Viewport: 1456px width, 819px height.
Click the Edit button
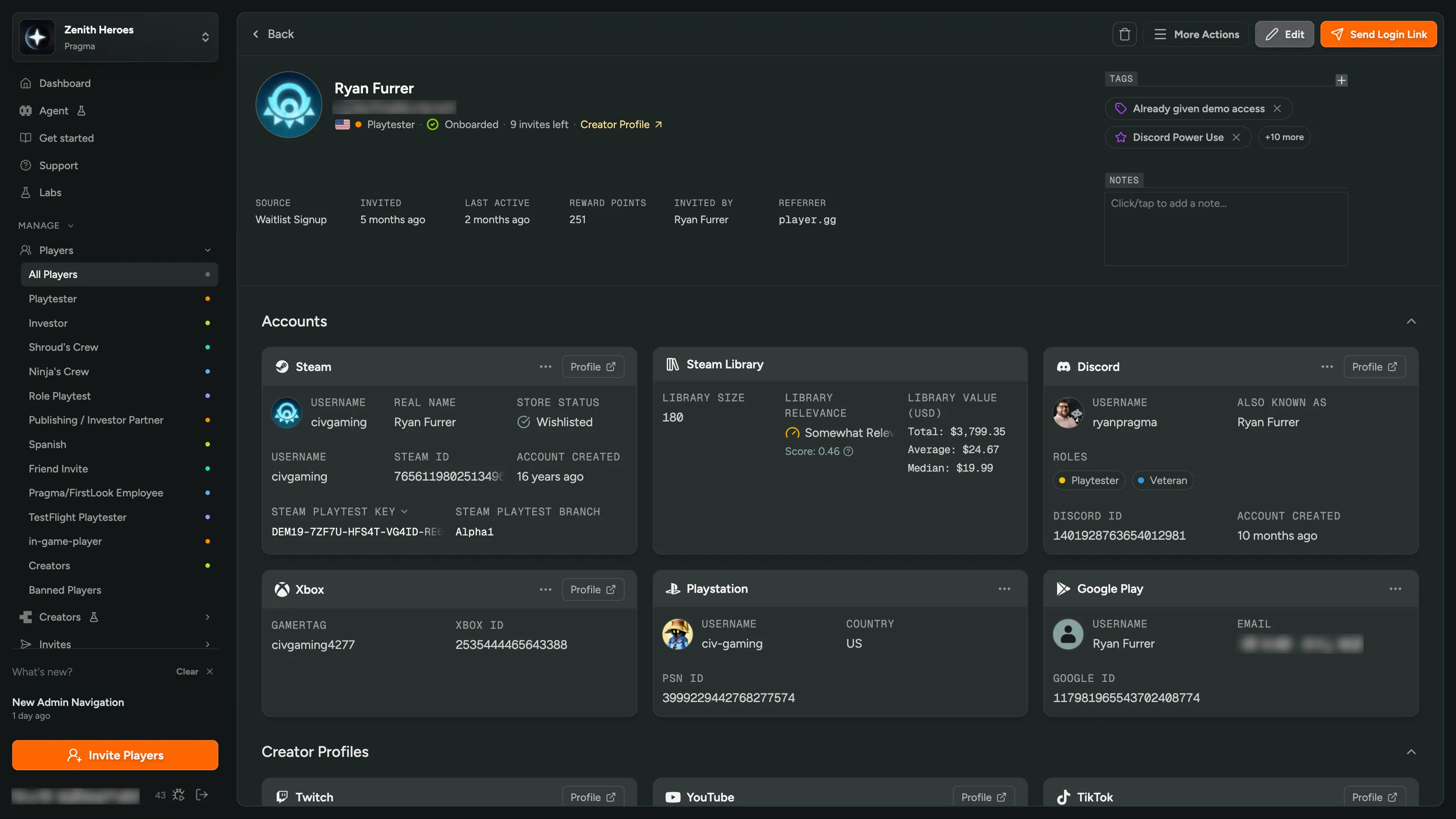[1284, 34]
